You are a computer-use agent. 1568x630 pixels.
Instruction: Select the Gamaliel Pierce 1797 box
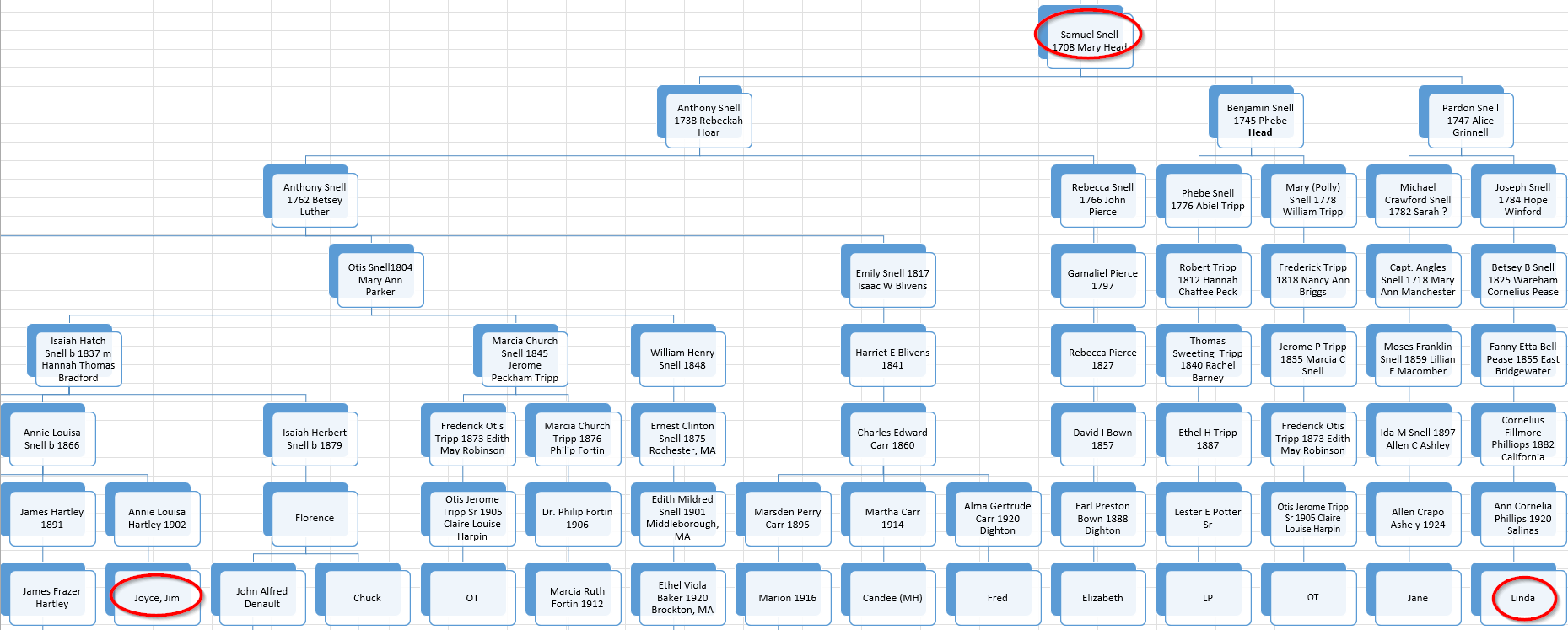tap(1102, 279)
